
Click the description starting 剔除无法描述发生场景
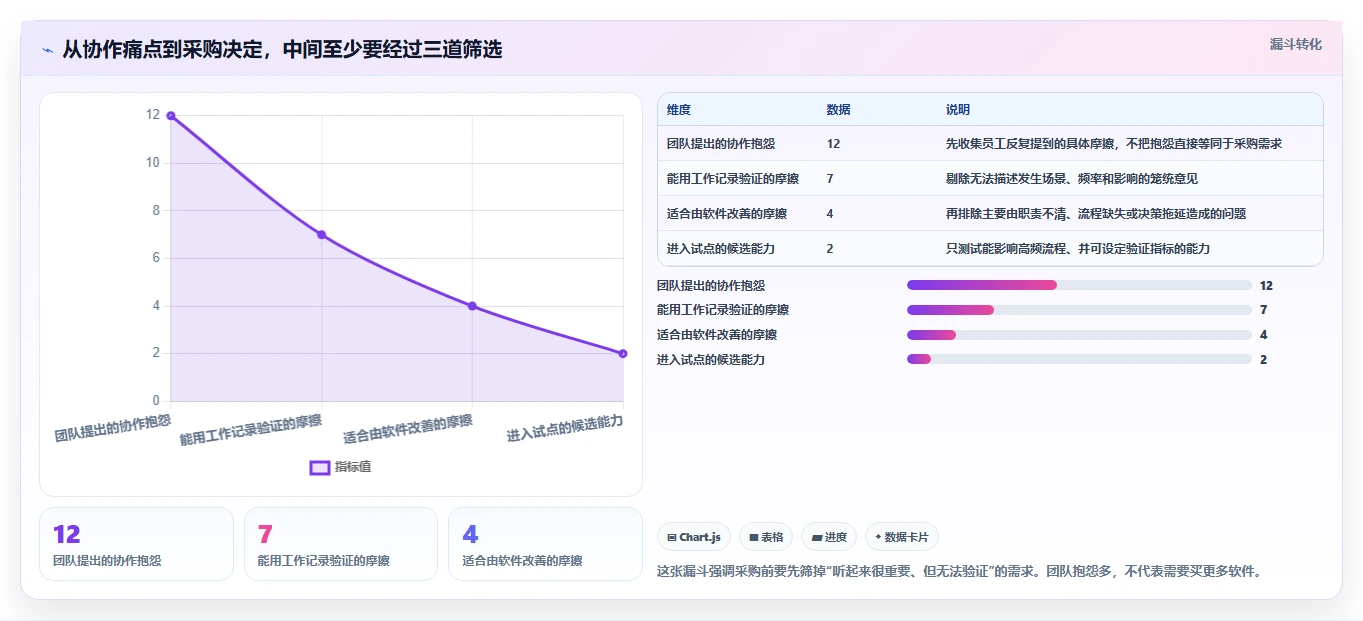pyautogui.click(x=1072, y=179)
